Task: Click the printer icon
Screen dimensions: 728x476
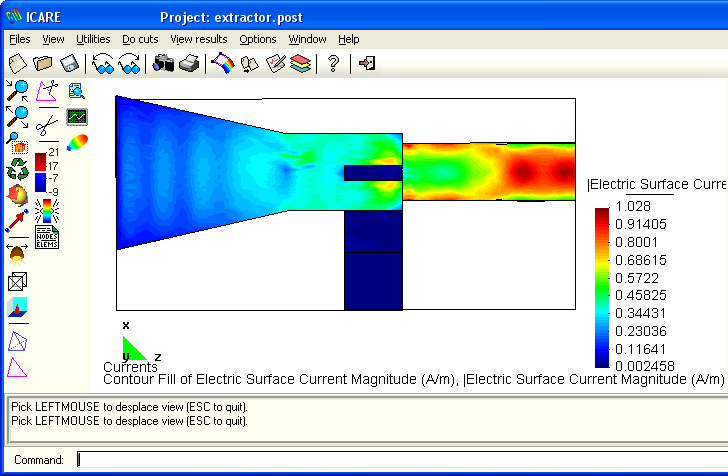Action: pyautogui.click(x=189, y=63)
